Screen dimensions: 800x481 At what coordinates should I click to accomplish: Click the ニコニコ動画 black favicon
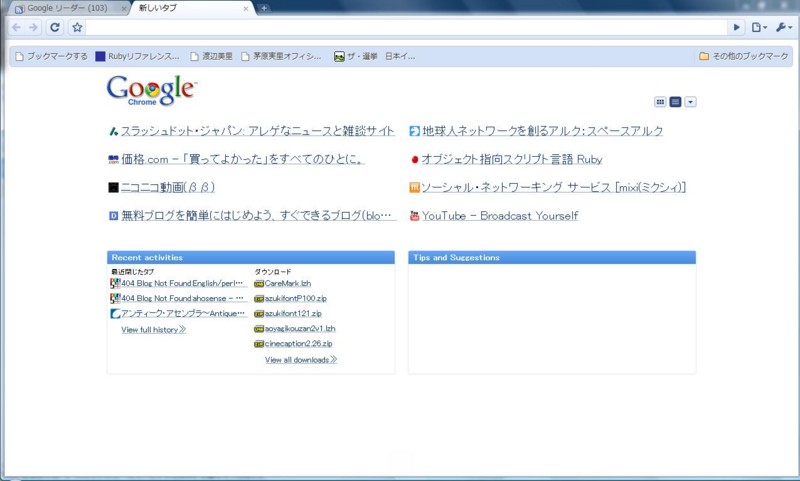[x=113, y=188]
